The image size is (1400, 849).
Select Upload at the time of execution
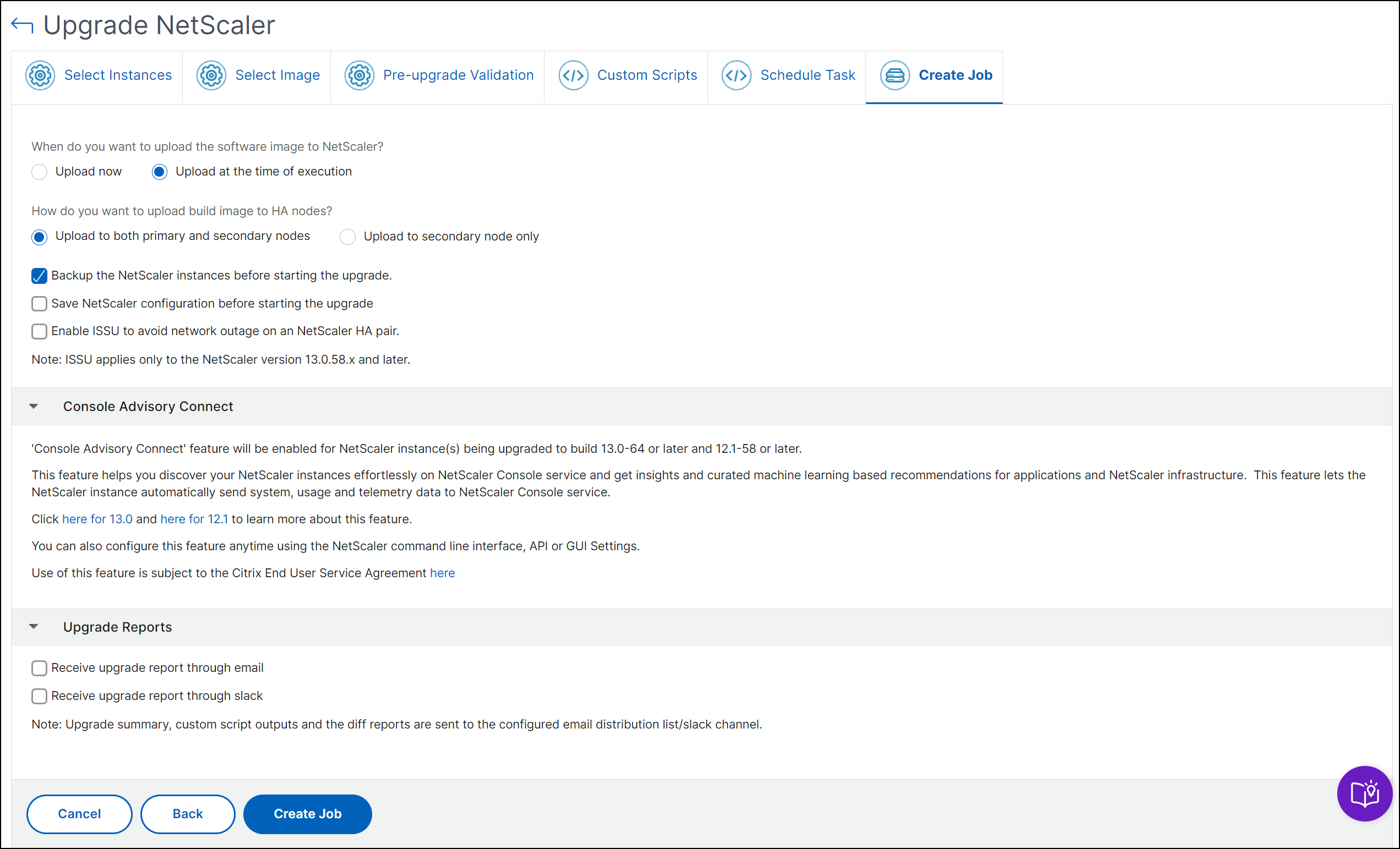160,172
